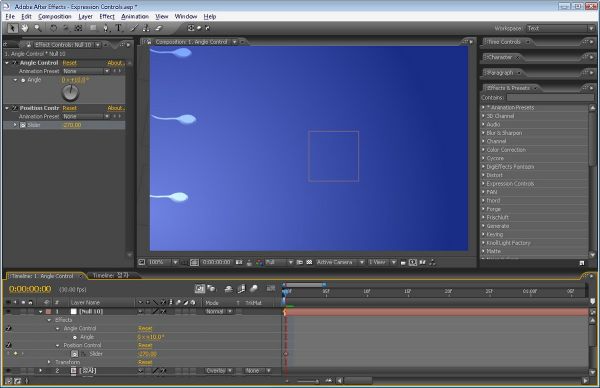Select the Pen tool
Viewport: 600px width, 388px height.
click(x=106, y=28)
